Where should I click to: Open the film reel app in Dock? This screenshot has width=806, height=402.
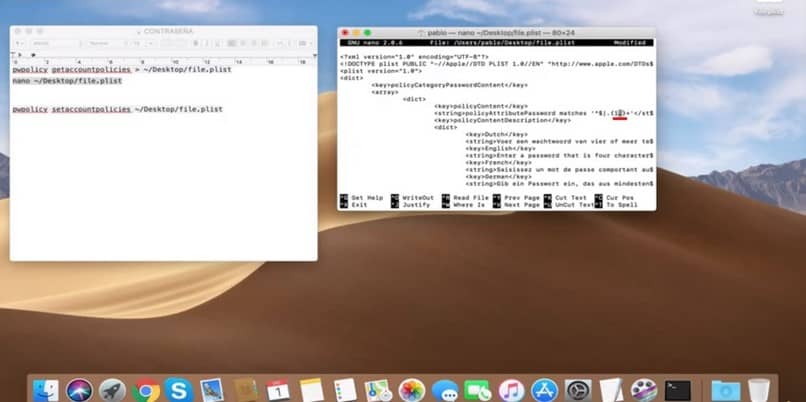[x=644, y=391]
